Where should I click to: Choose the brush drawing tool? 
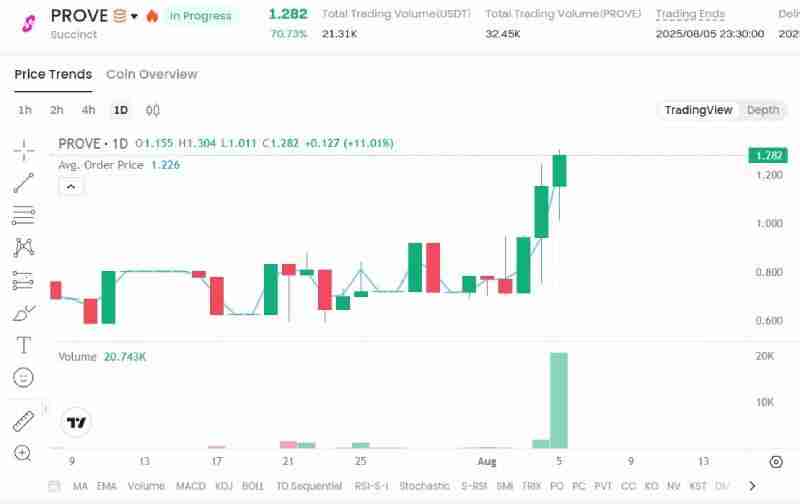[x=23, y=313]
